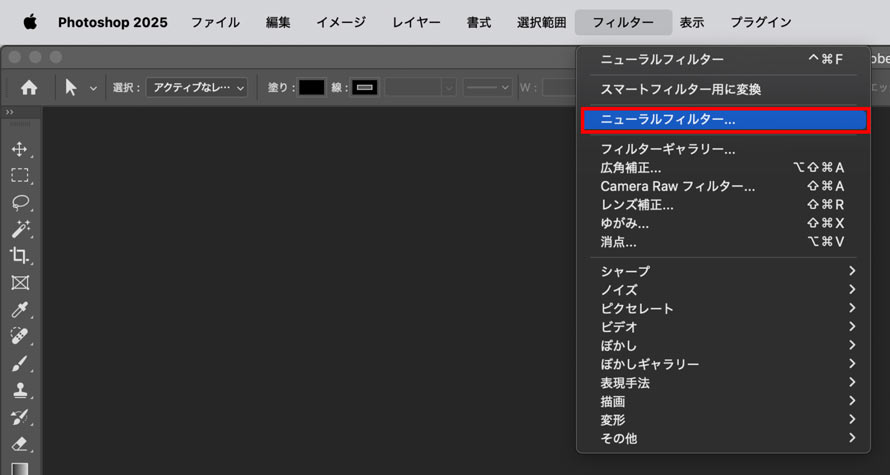
Task: Select the Brush tool
Action: [20, 363]
